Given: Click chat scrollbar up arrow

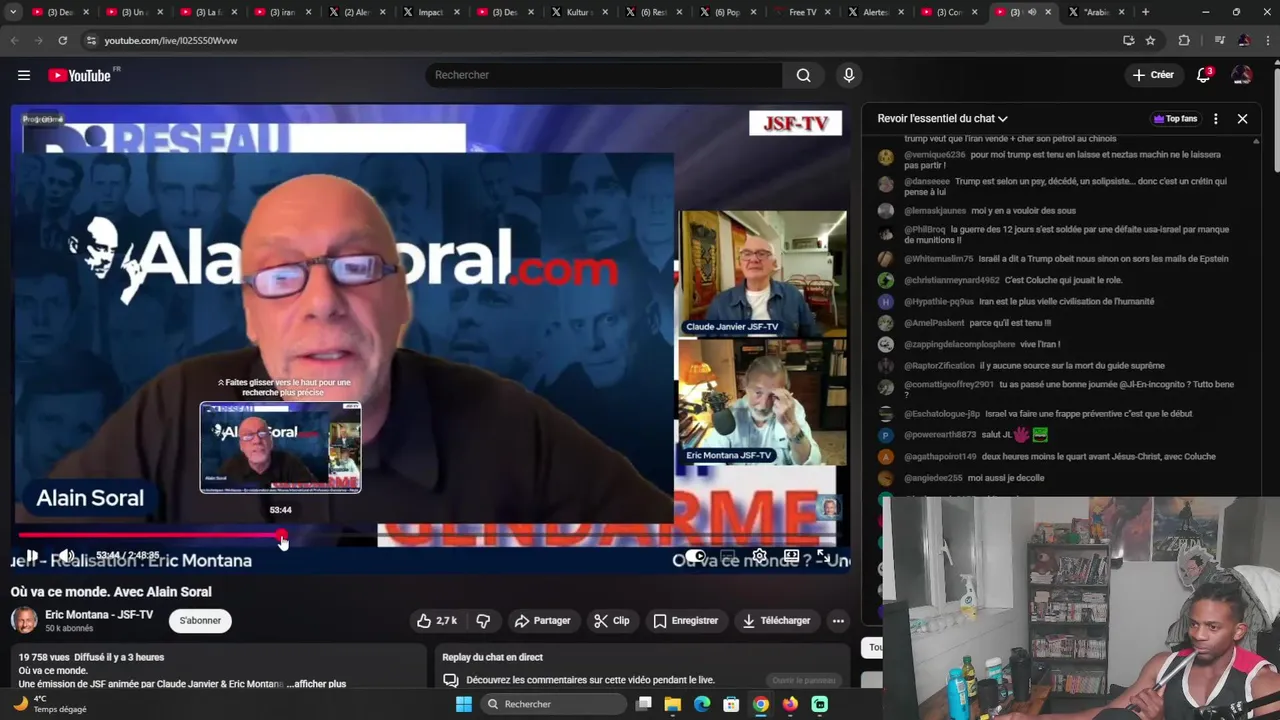Looking at the screenshot, I should [x=1256, y=141].
